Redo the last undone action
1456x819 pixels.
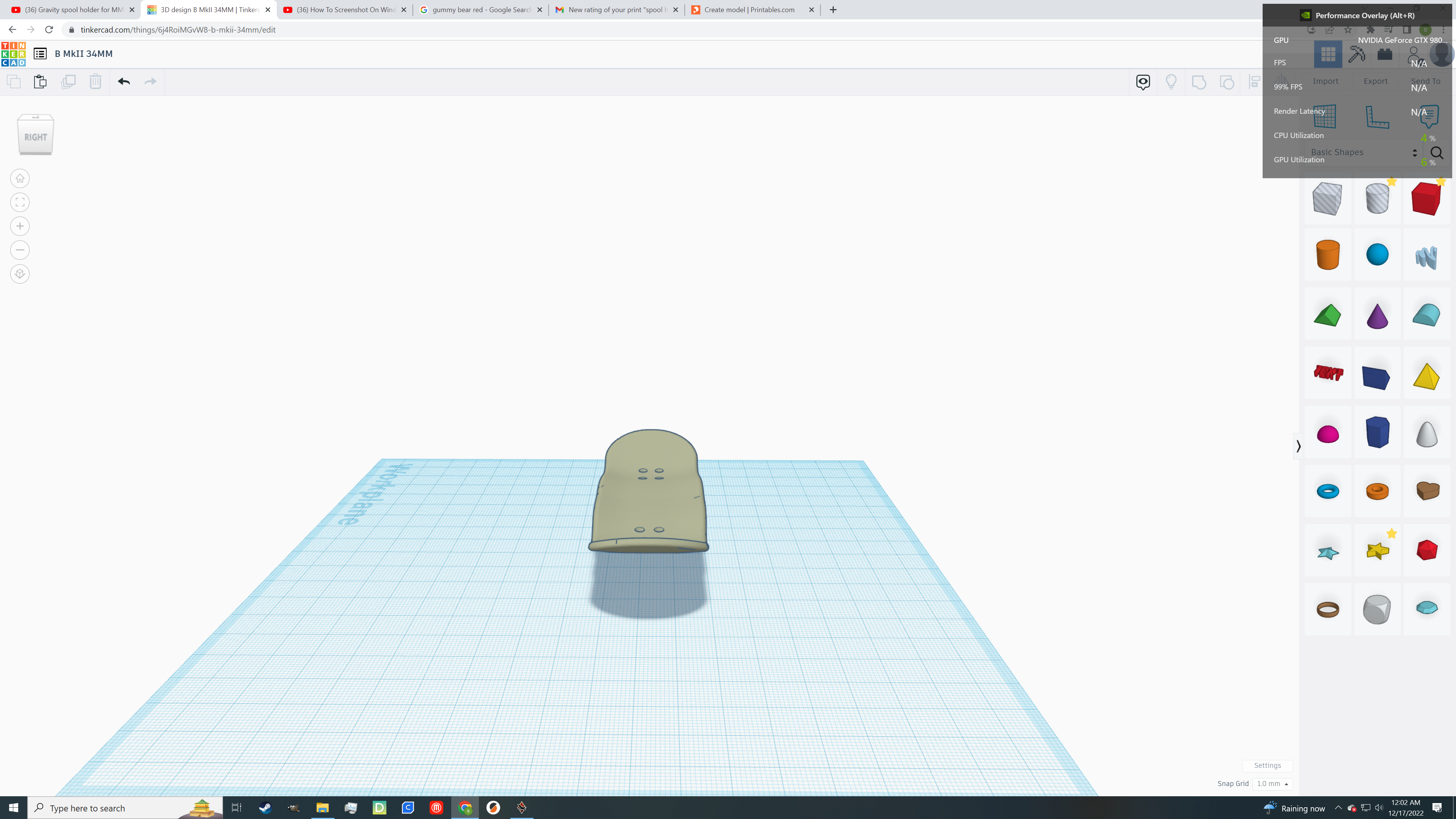pos(151,82)
